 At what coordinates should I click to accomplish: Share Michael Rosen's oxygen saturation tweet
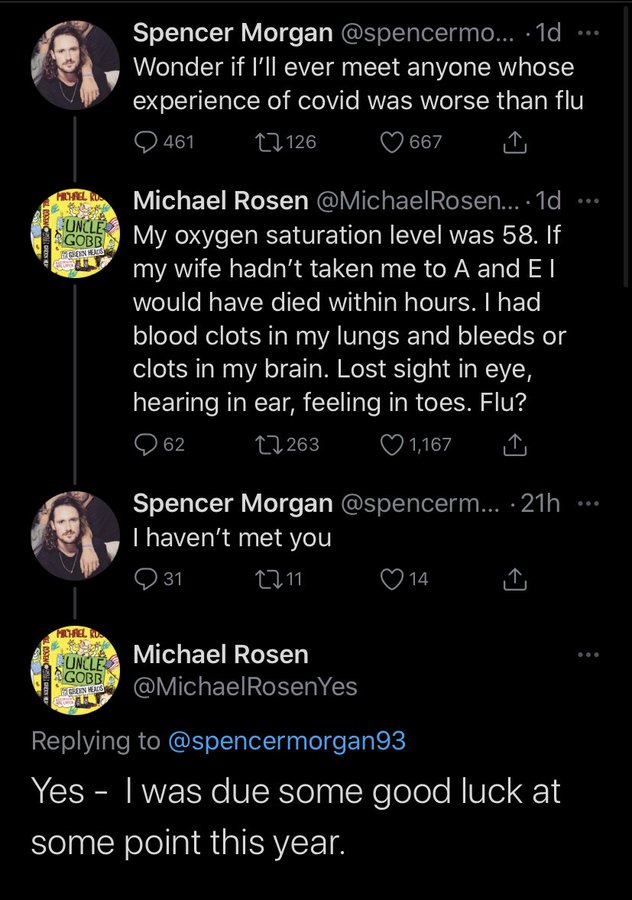[x=516, y=444]
